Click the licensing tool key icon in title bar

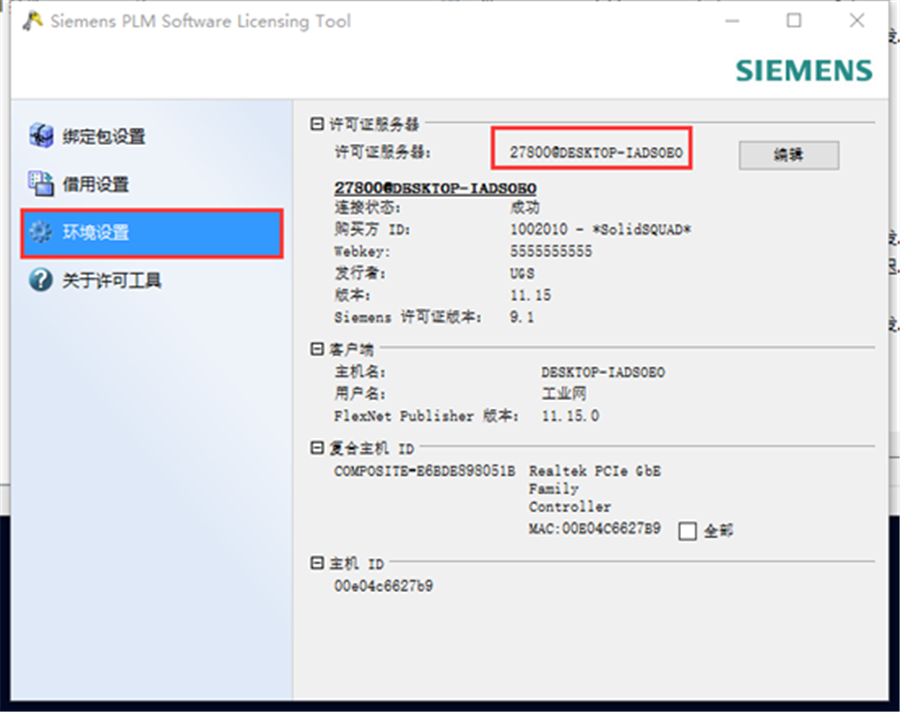[x=32, y=21]
